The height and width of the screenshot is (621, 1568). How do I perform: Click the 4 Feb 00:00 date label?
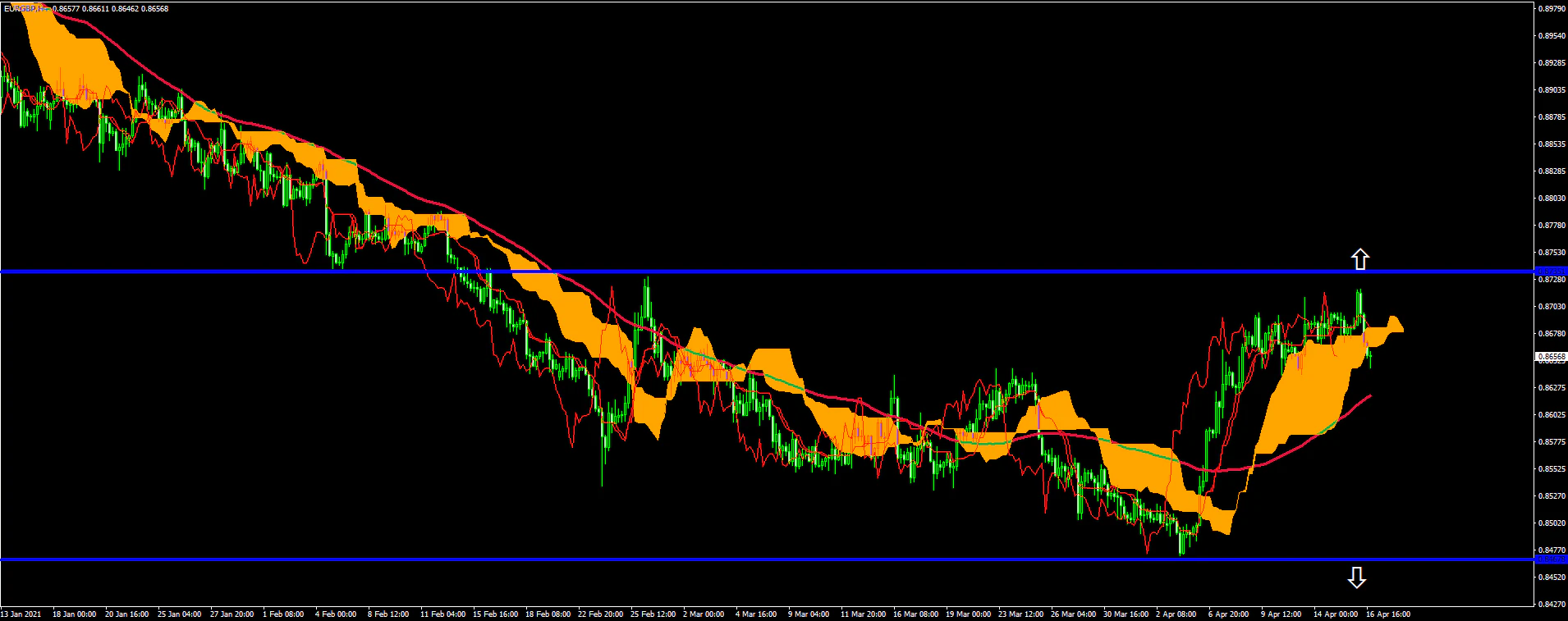336,614
